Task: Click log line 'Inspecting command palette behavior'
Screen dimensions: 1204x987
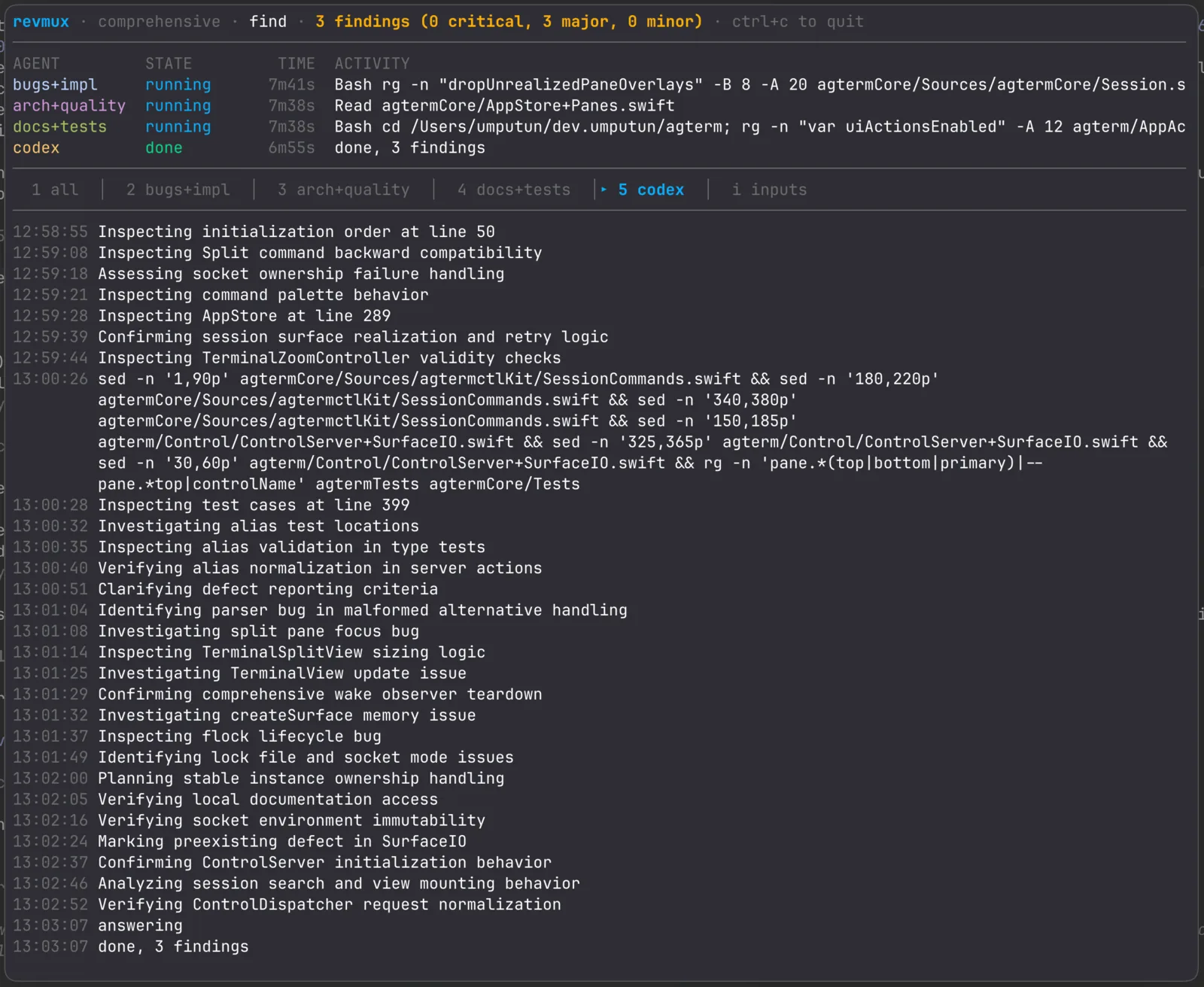Action: tap(263, 295)
